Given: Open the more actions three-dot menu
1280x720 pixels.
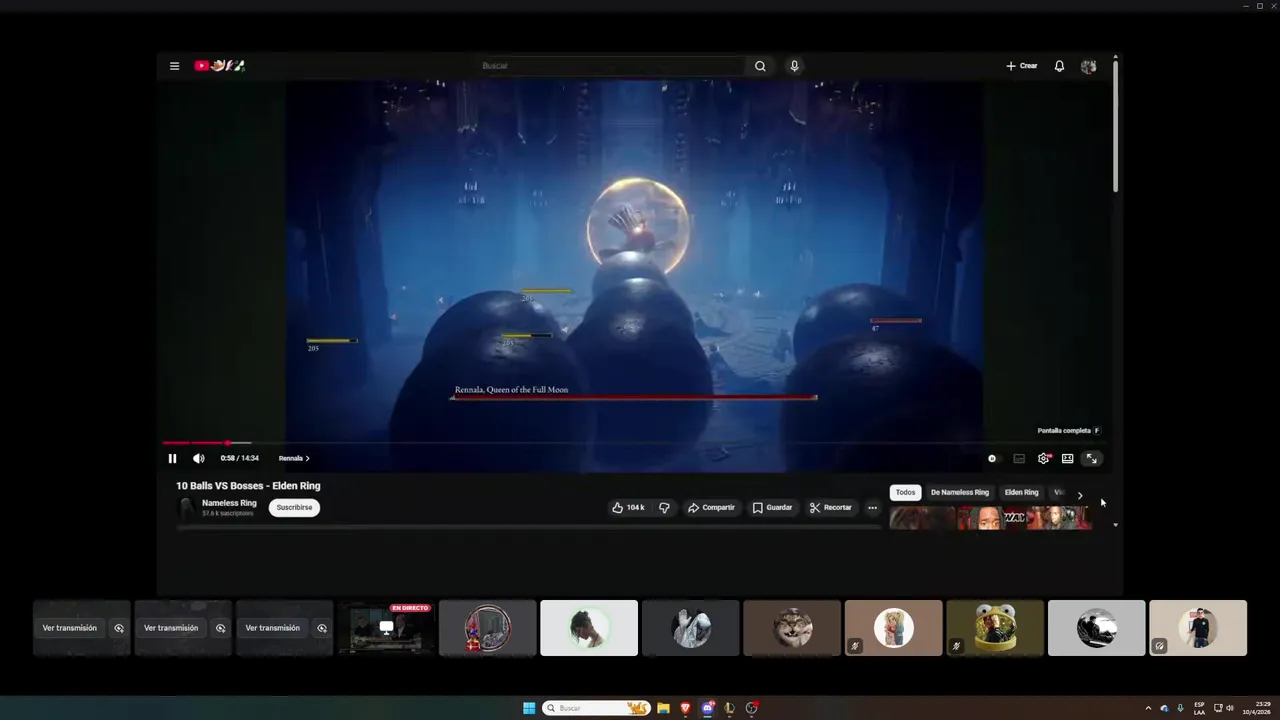Looking at the screenshot, I should (x=872, y=507).
